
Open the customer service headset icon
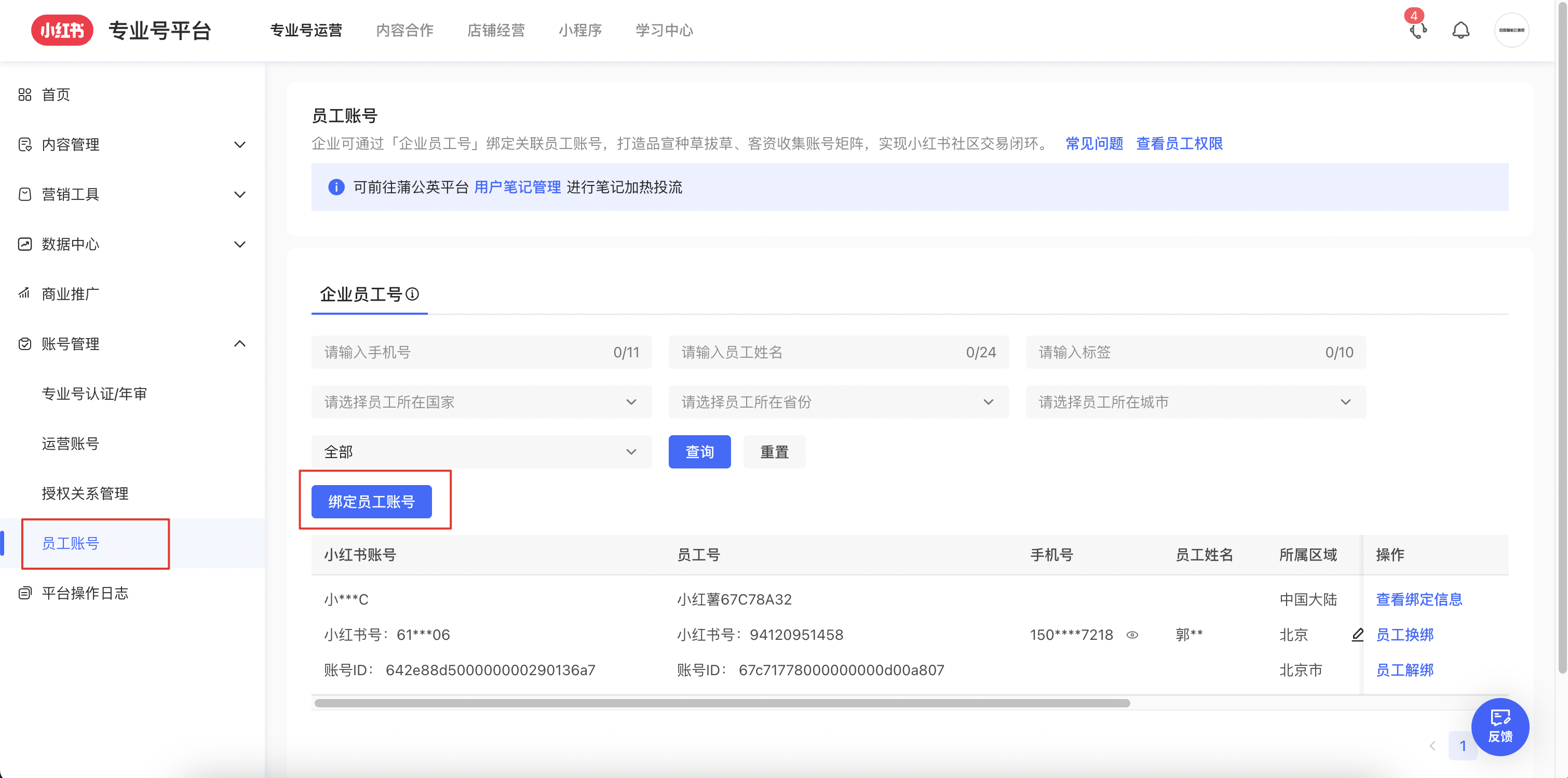(x=1418, y=31)
